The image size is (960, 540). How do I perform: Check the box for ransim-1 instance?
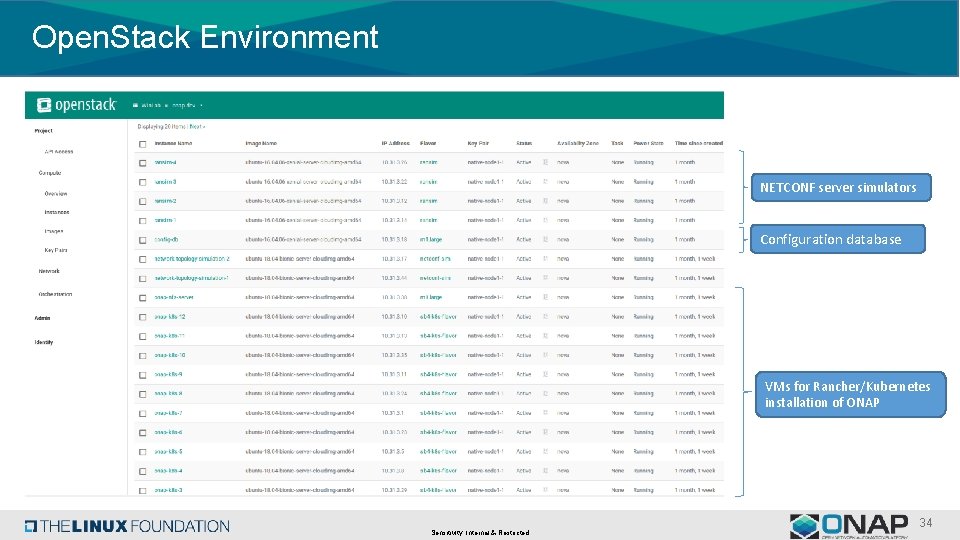[143, 220]
